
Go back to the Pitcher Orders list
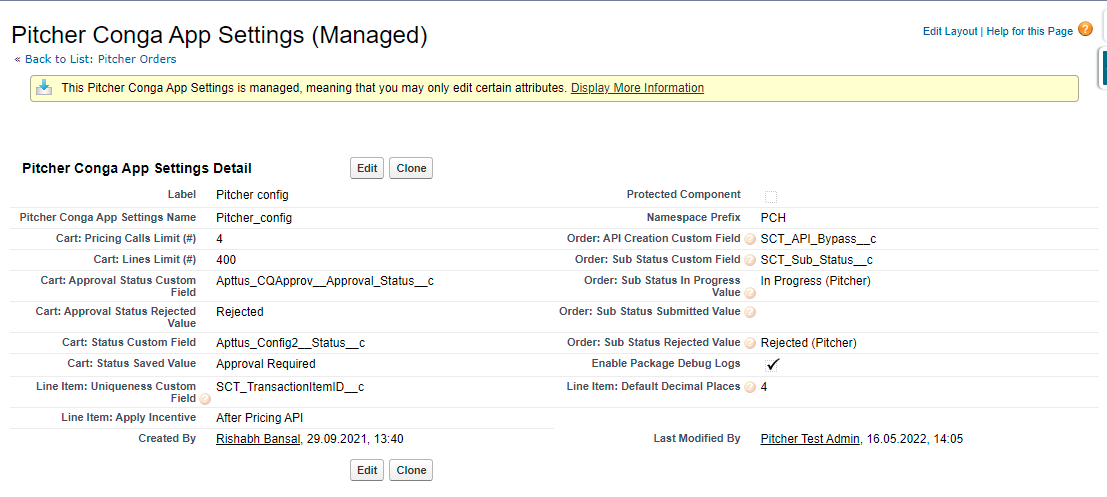coord(100,60)
